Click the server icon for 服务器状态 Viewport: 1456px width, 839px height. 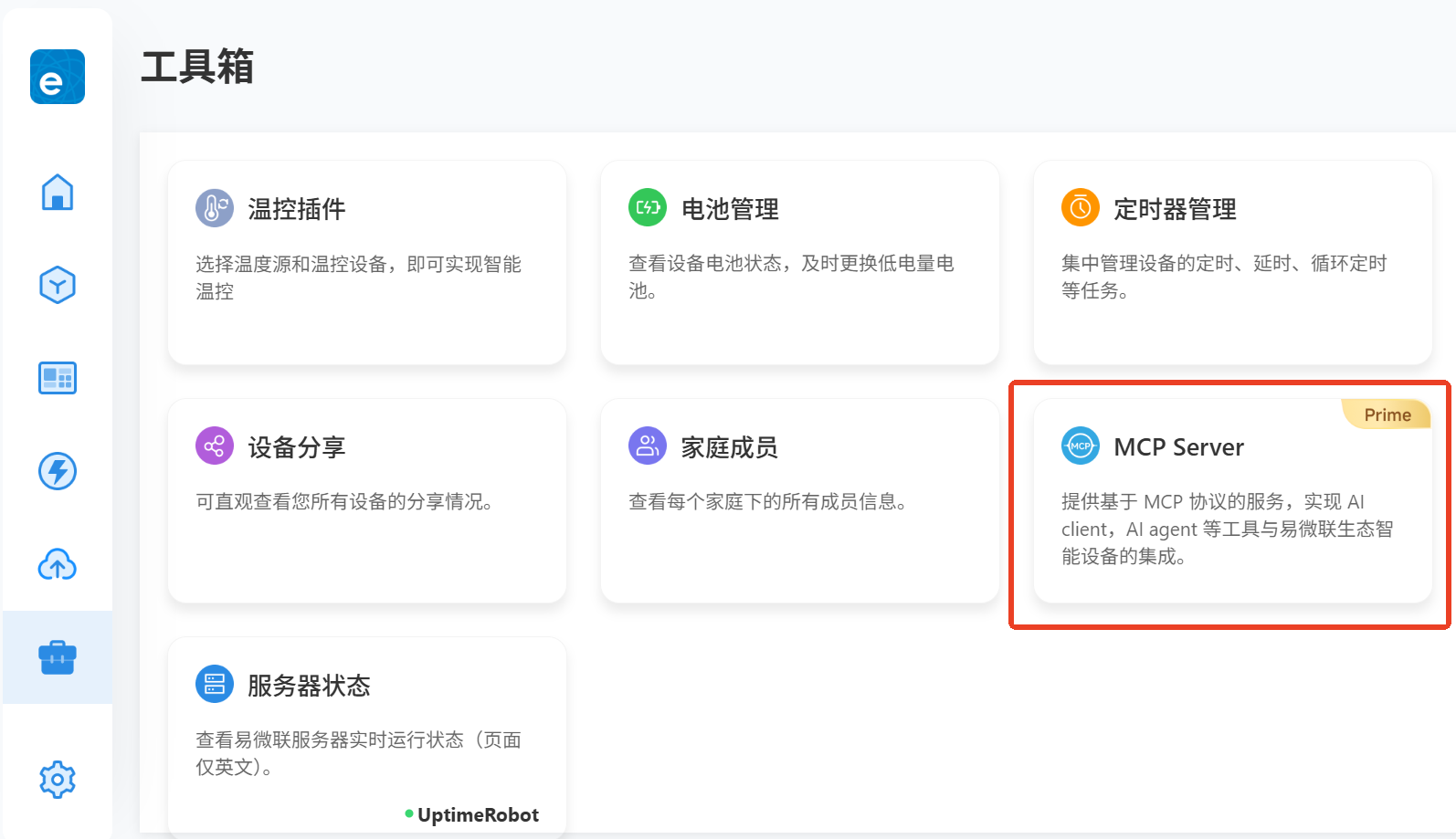tap(215, 684)
